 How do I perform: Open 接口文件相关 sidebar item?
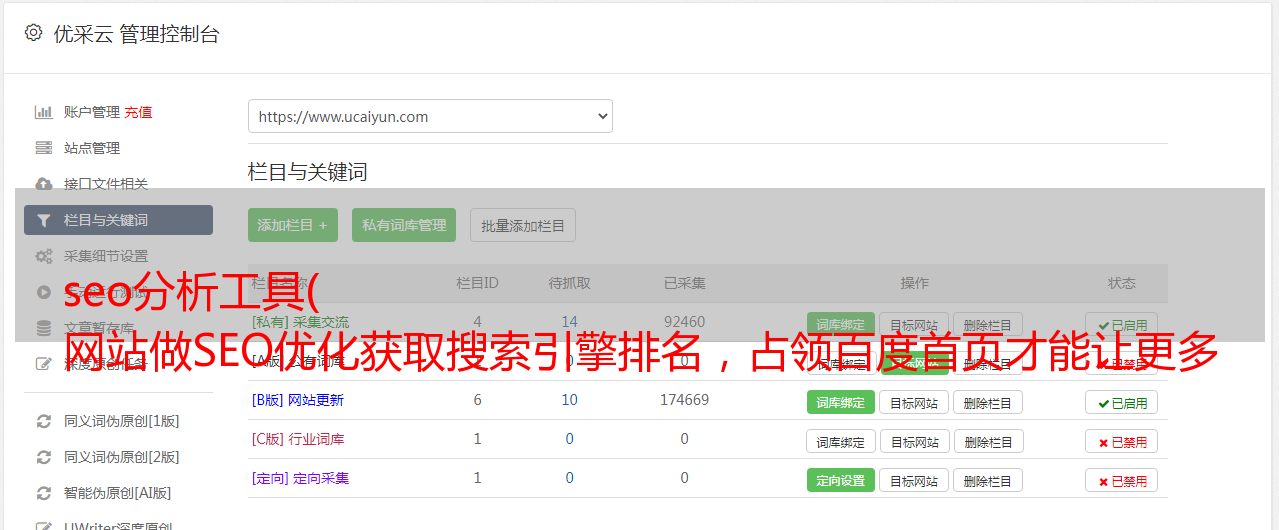[106, 184]
